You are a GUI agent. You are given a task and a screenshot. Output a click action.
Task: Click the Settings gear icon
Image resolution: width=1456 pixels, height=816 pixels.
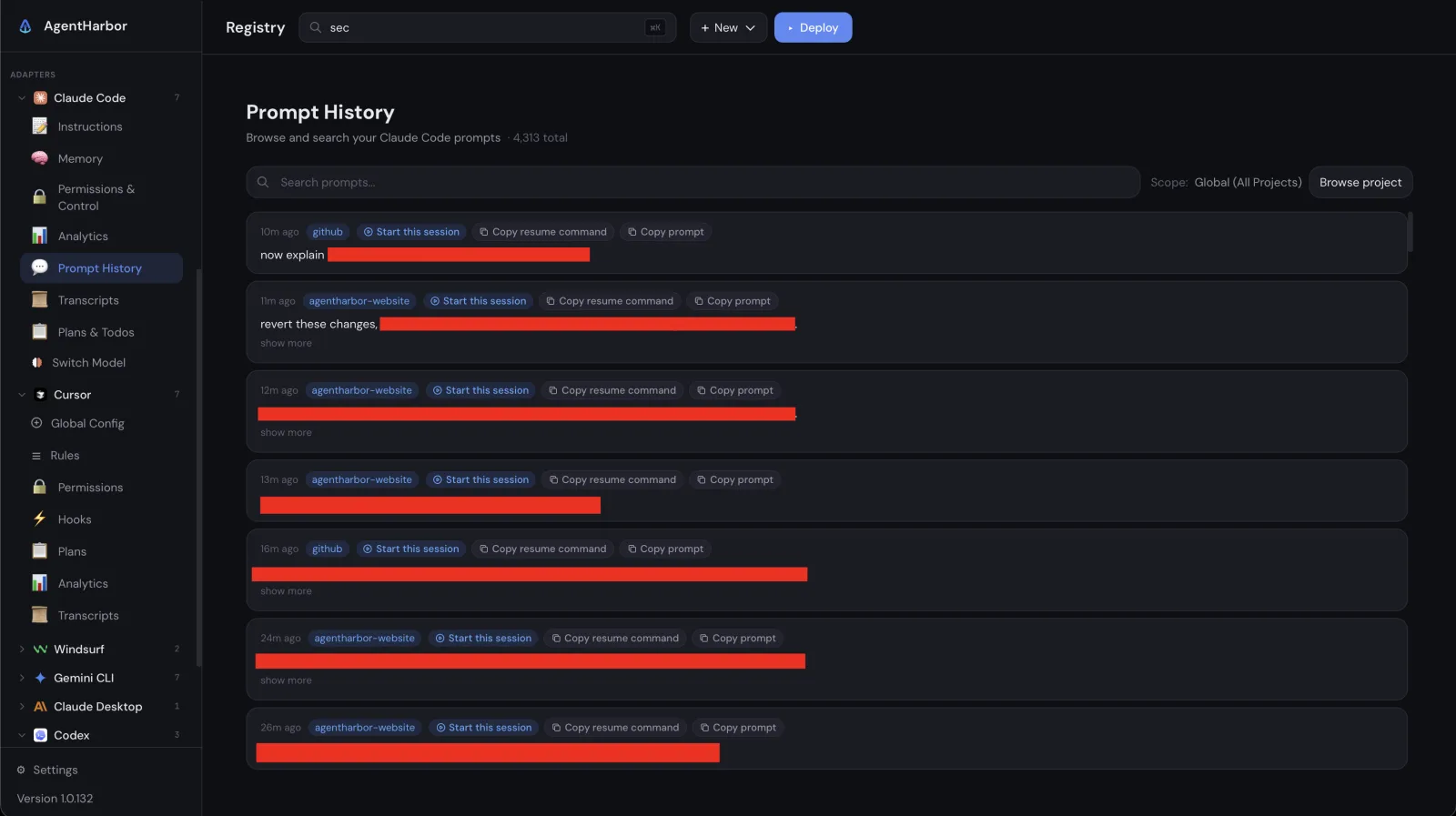21,770
